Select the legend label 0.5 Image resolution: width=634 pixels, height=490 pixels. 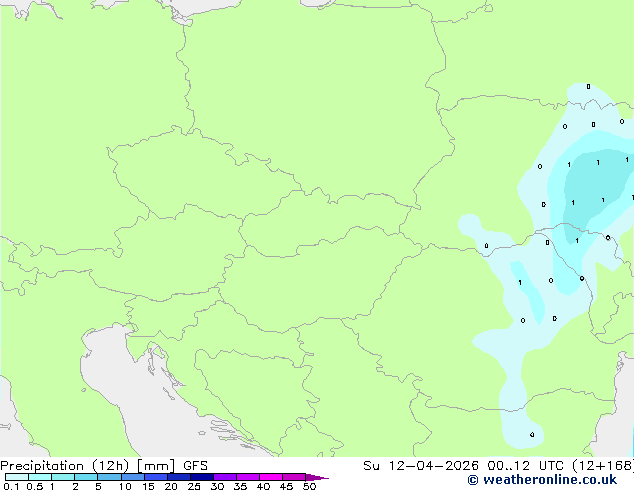pyautogui.click(x=35, y=486)
